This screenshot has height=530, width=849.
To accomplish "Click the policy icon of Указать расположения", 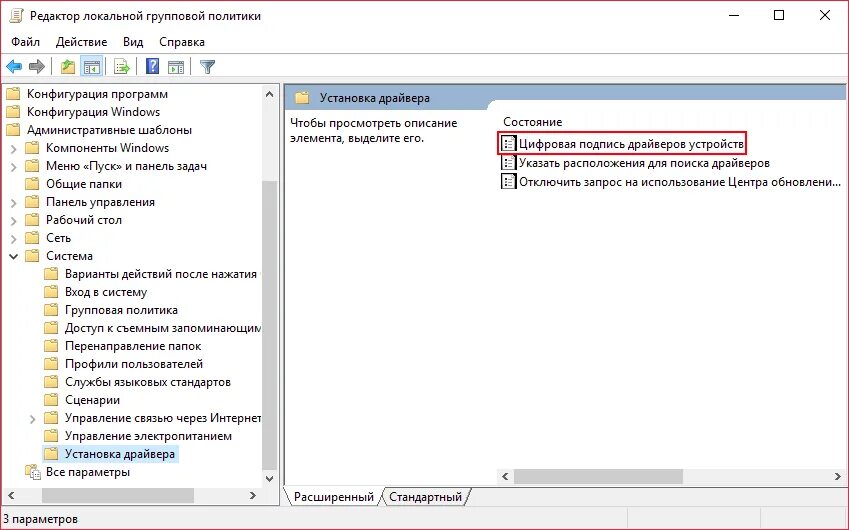I will [508, 162].
